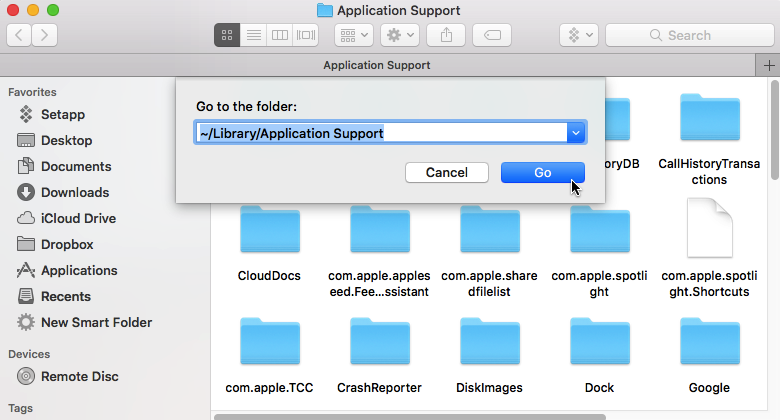Click the Edit Tags toolbar button

click(x=492, y=35)
